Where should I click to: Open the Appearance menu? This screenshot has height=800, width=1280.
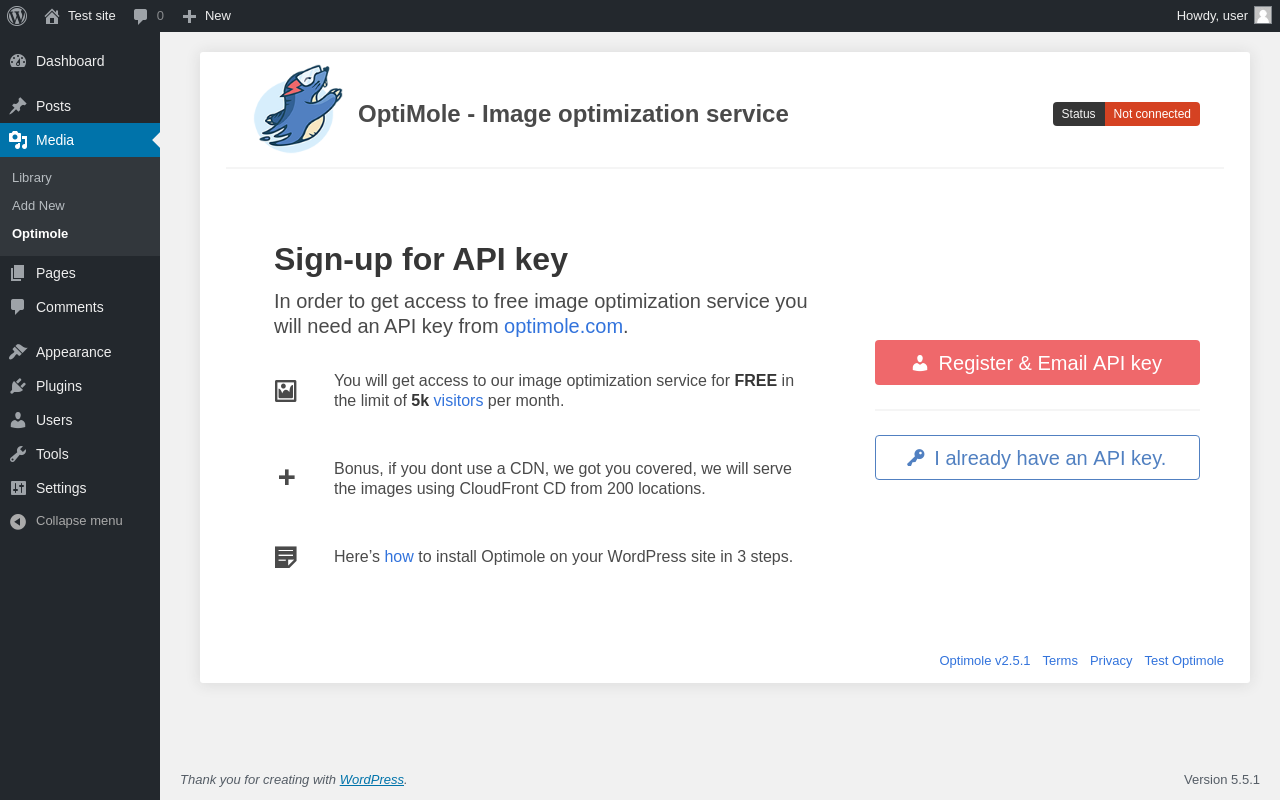click(x=73, y=352)
